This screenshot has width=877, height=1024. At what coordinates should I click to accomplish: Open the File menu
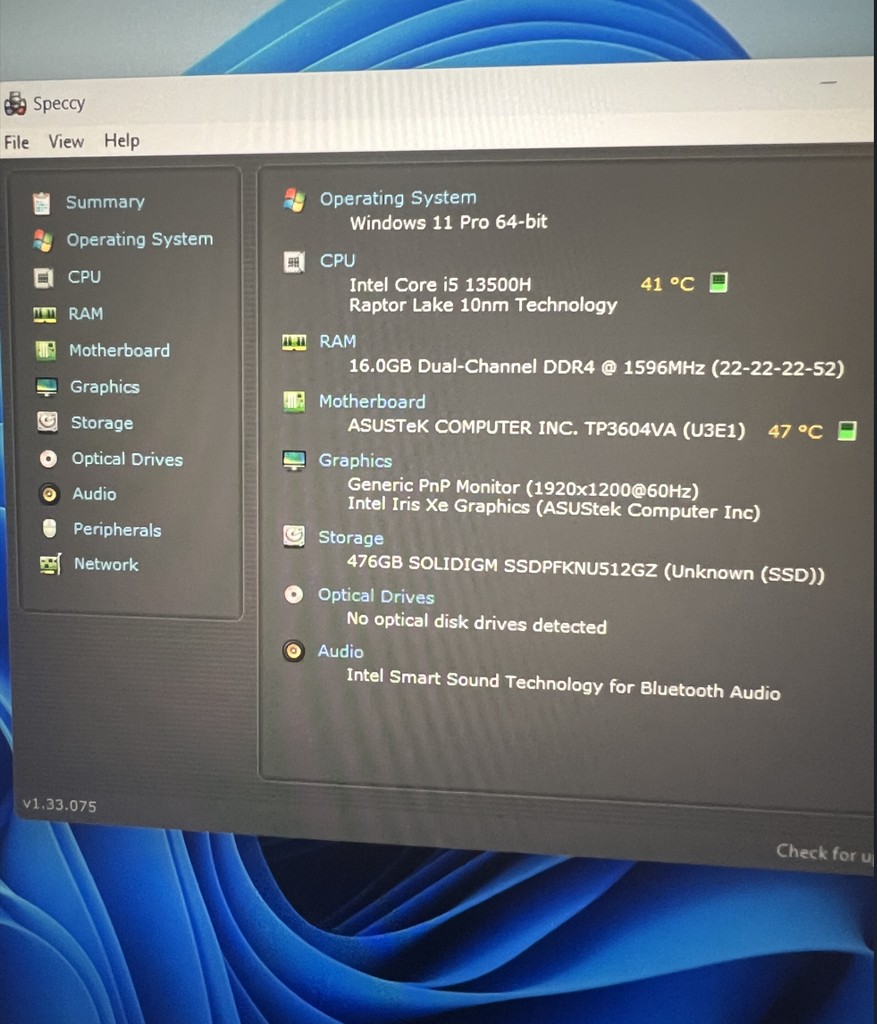16,142
